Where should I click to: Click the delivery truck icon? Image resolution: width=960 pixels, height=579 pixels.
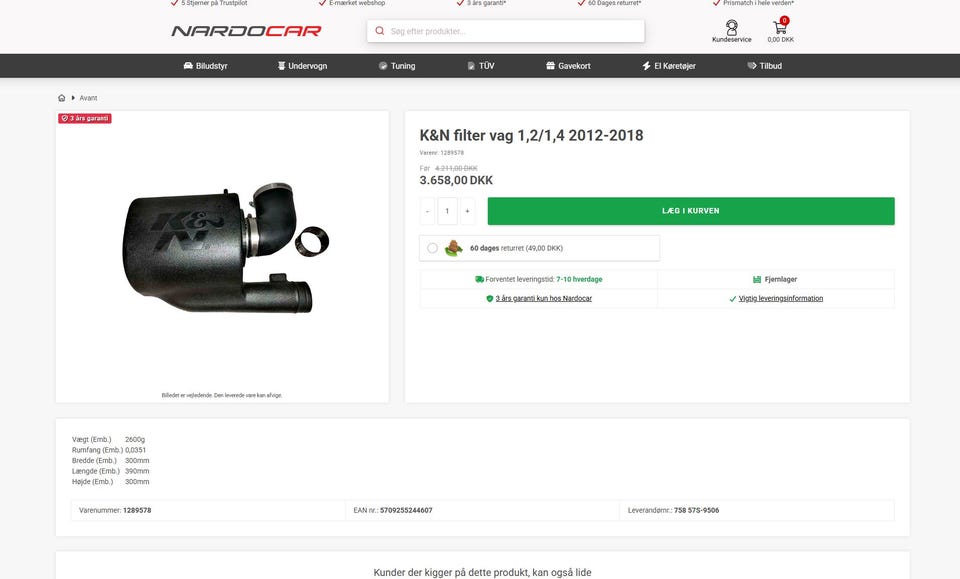click(x=479, y=279)
